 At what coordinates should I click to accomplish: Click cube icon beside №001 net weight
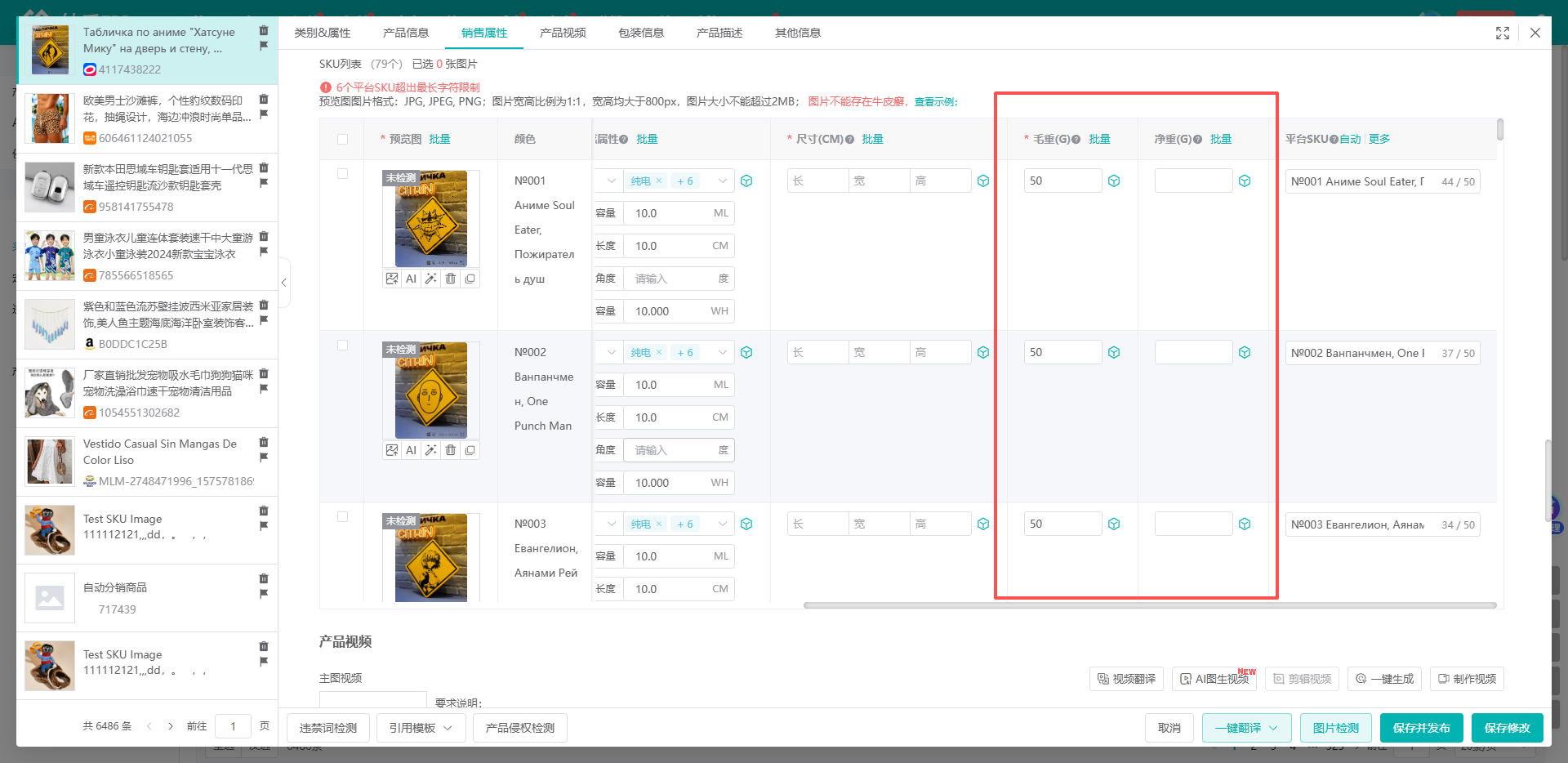1245,181
